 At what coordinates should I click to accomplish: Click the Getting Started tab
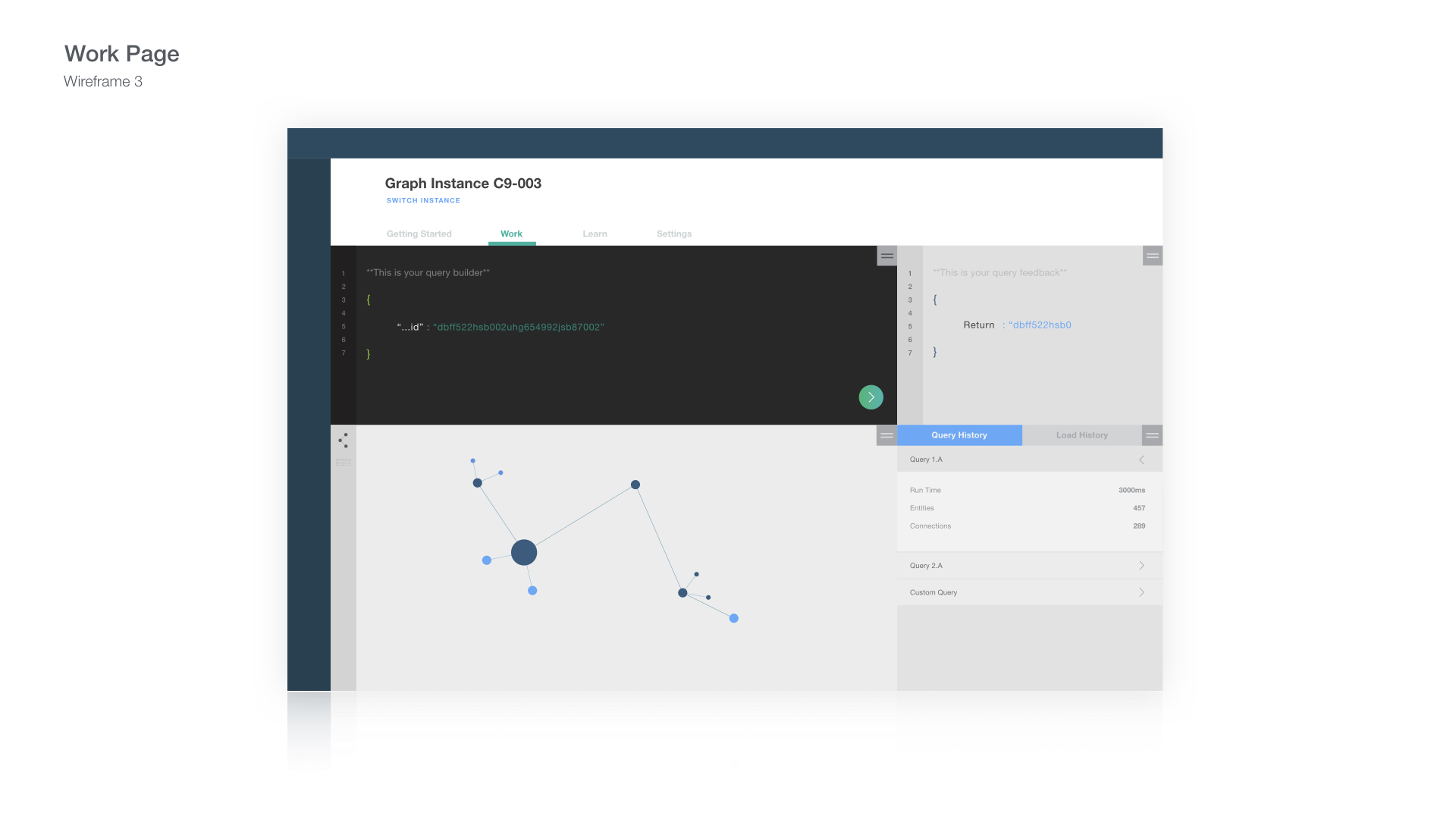[418, 232]
